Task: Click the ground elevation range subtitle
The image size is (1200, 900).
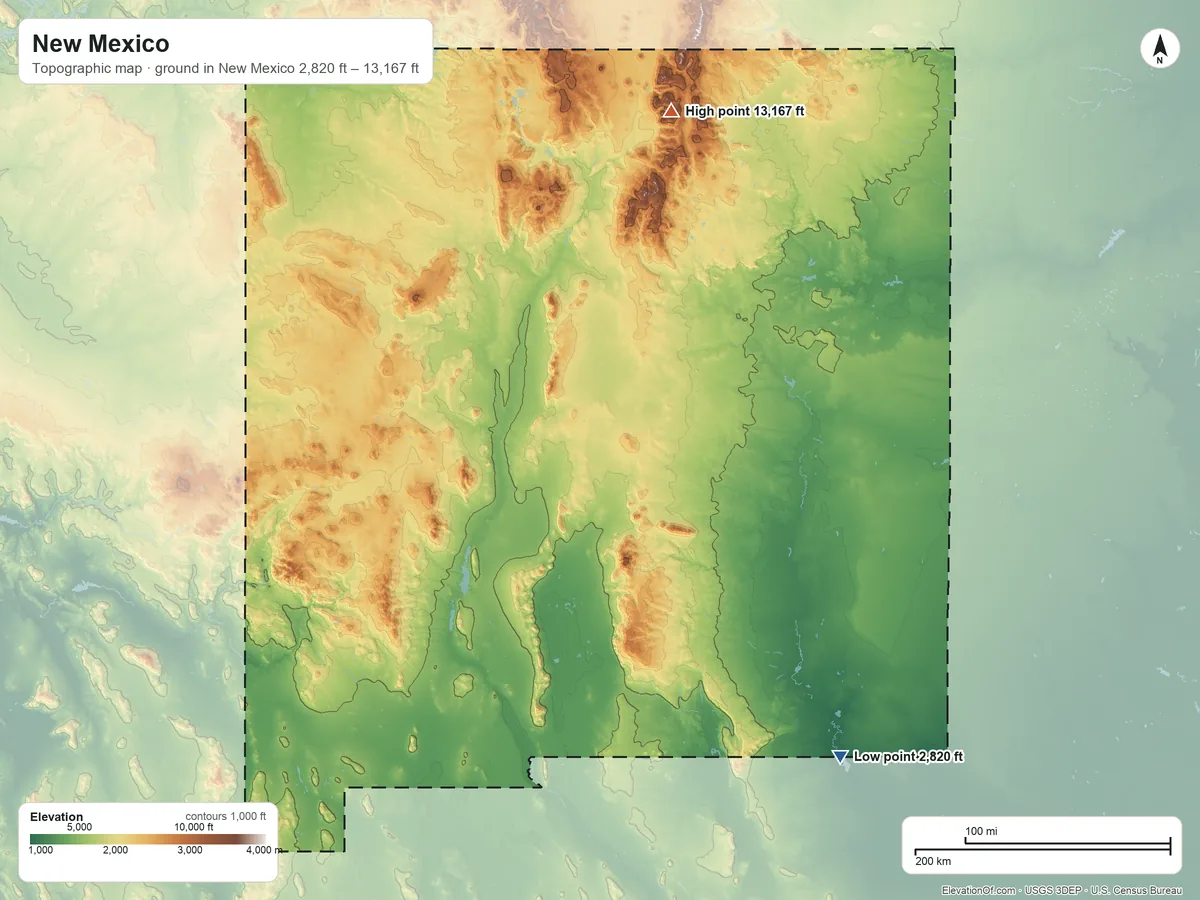Action: click(225, 70)
